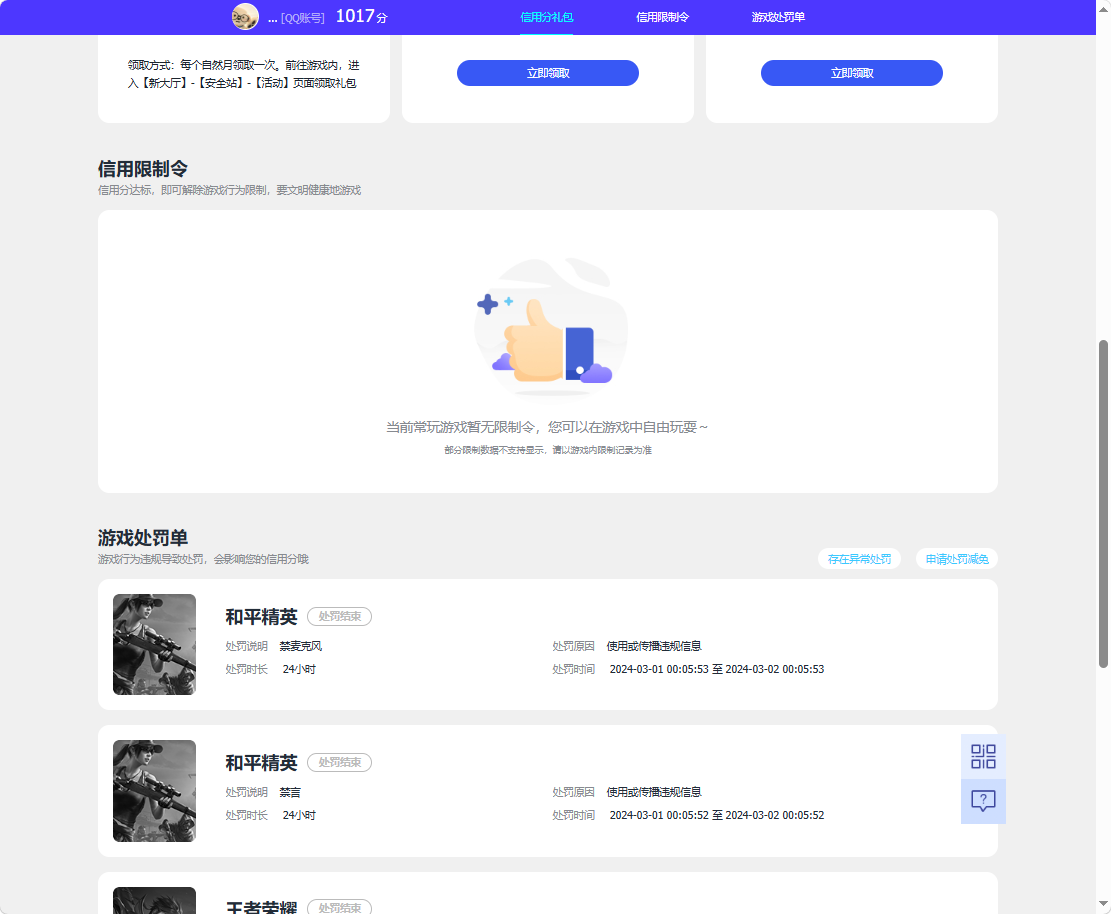
Task: Switch to 游戏处罚单 tab
Action: click(778, 17)
